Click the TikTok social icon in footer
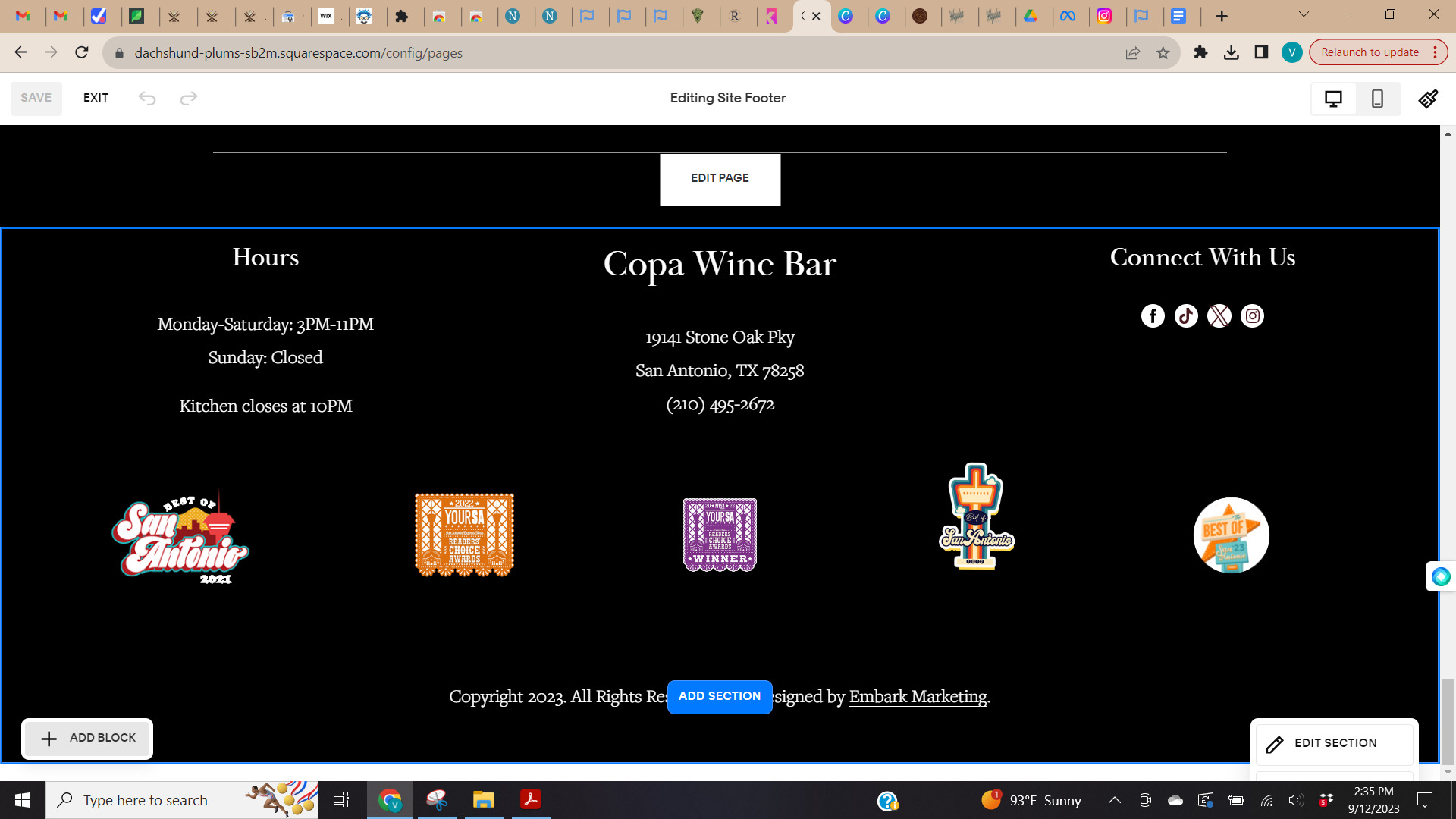 click(1186, 315)
